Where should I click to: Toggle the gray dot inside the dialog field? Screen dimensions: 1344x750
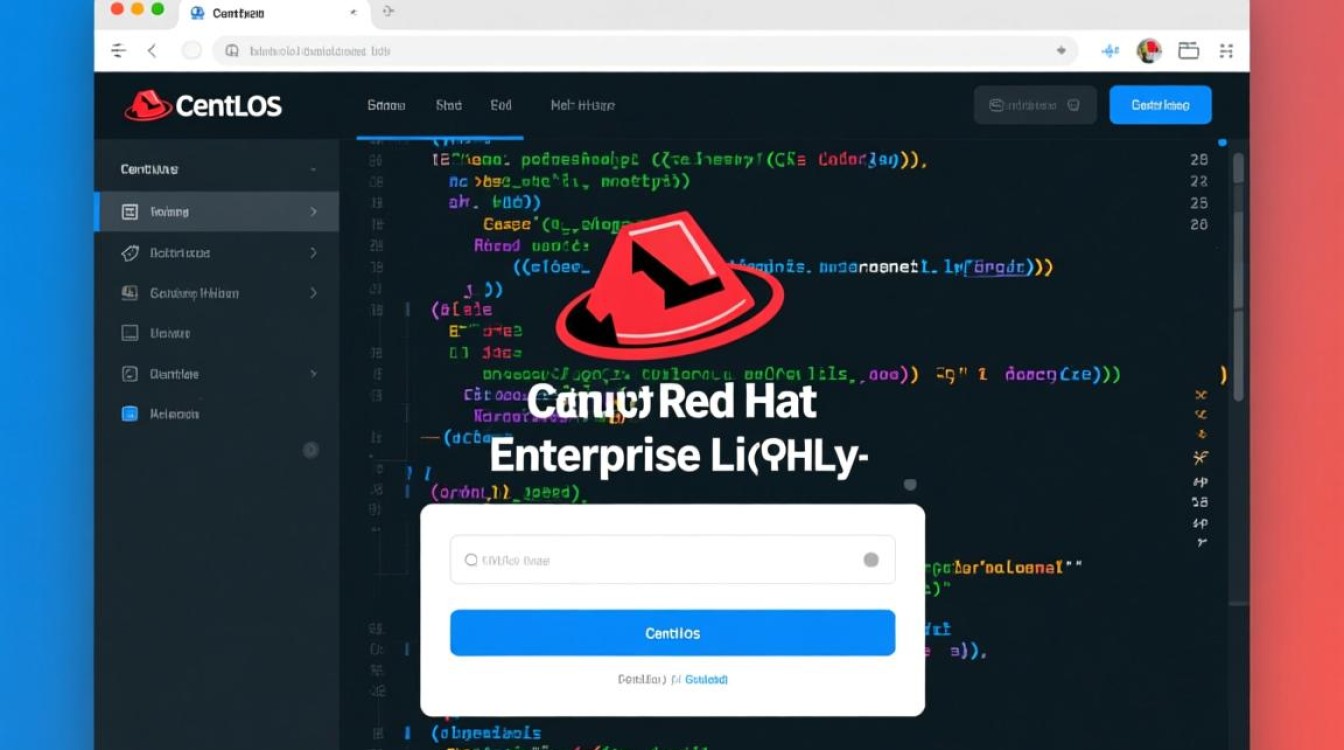(871, 560)
